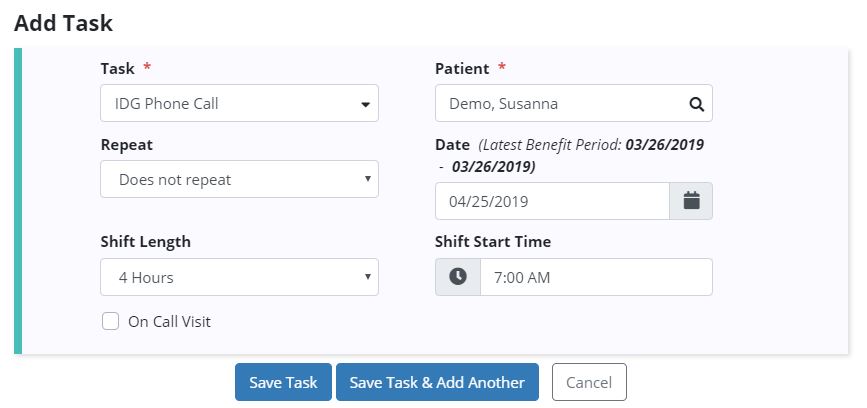867x408 pixels.
Task: Click the "Shift Start Time" label
Action: click(x=493, y=242)
